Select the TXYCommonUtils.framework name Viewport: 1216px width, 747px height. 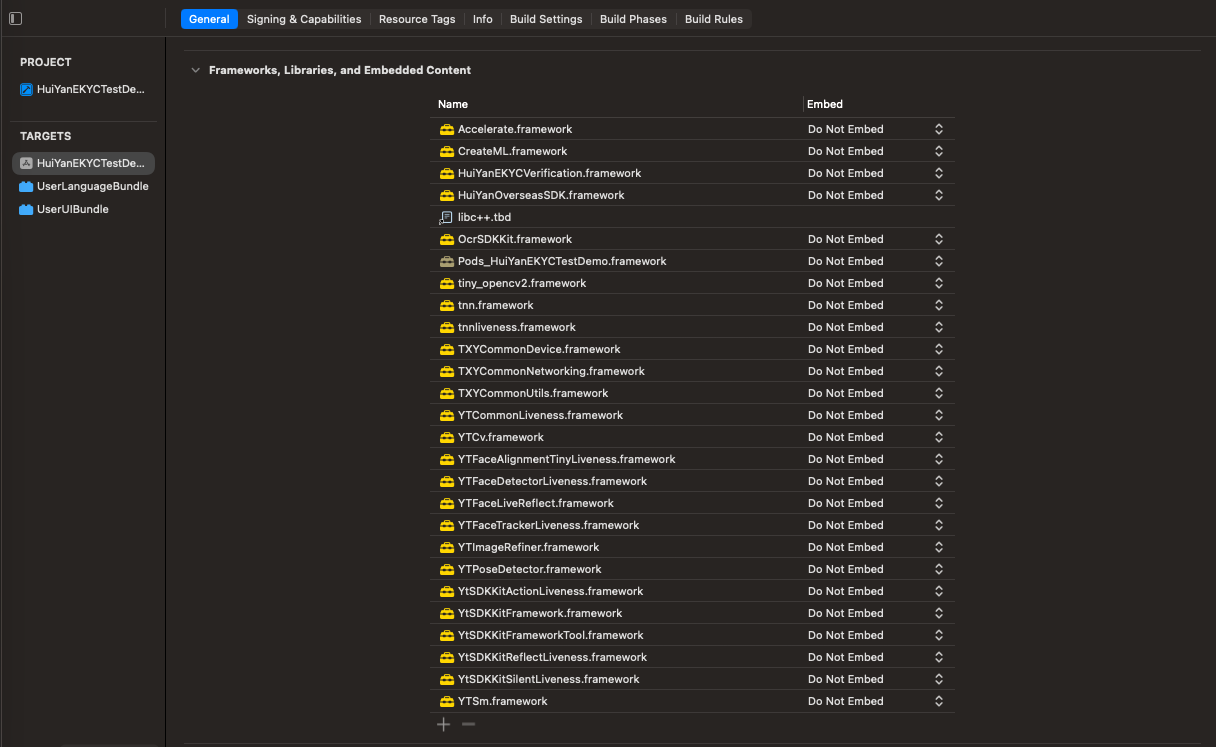pos(533,393)
